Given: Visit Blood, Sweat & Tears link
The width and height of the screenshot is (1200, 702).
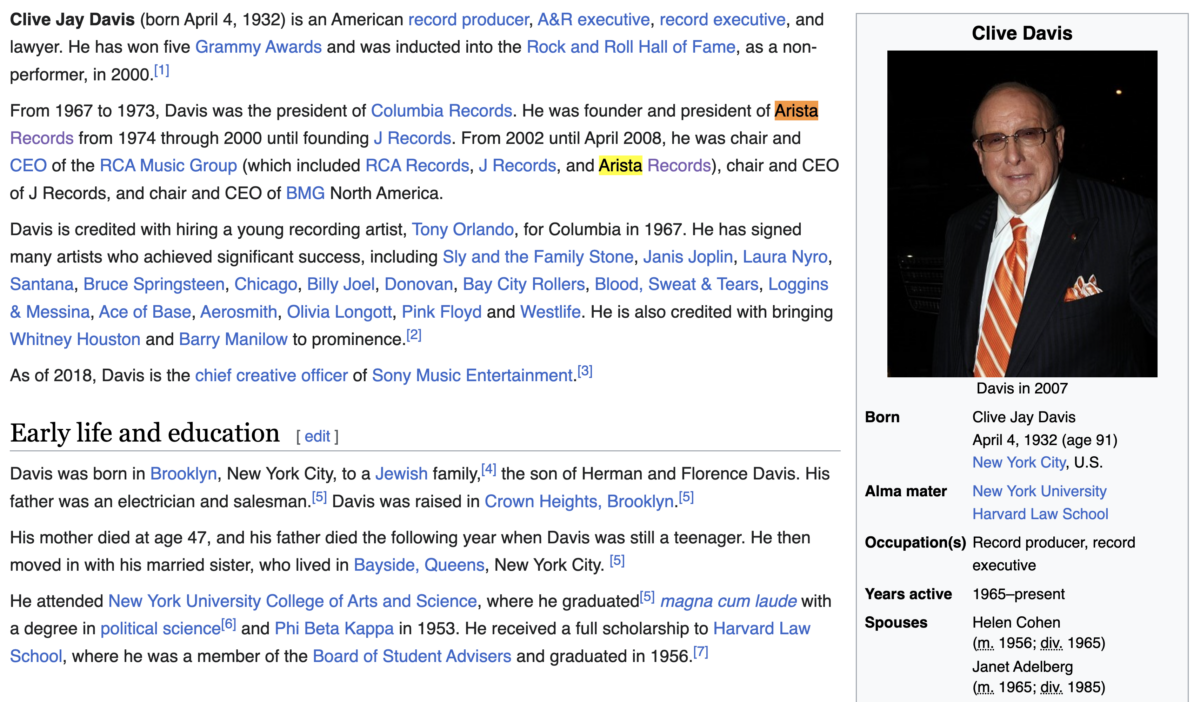Looking at the screenshot, I should [677, 284].
